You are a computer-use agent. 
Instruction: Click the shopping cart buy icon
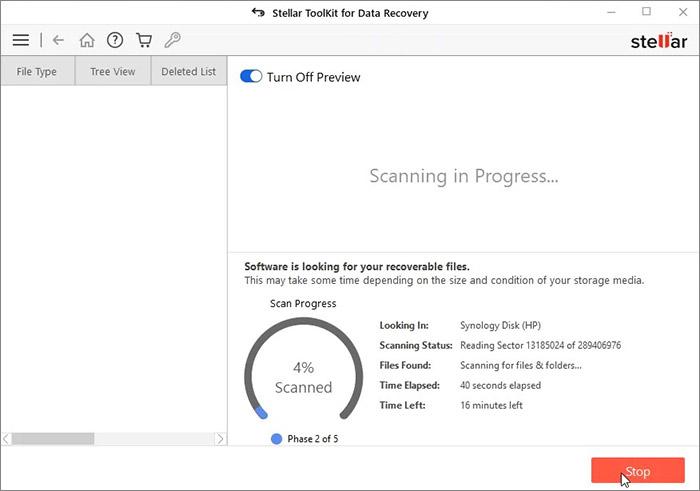coord(144,40)
